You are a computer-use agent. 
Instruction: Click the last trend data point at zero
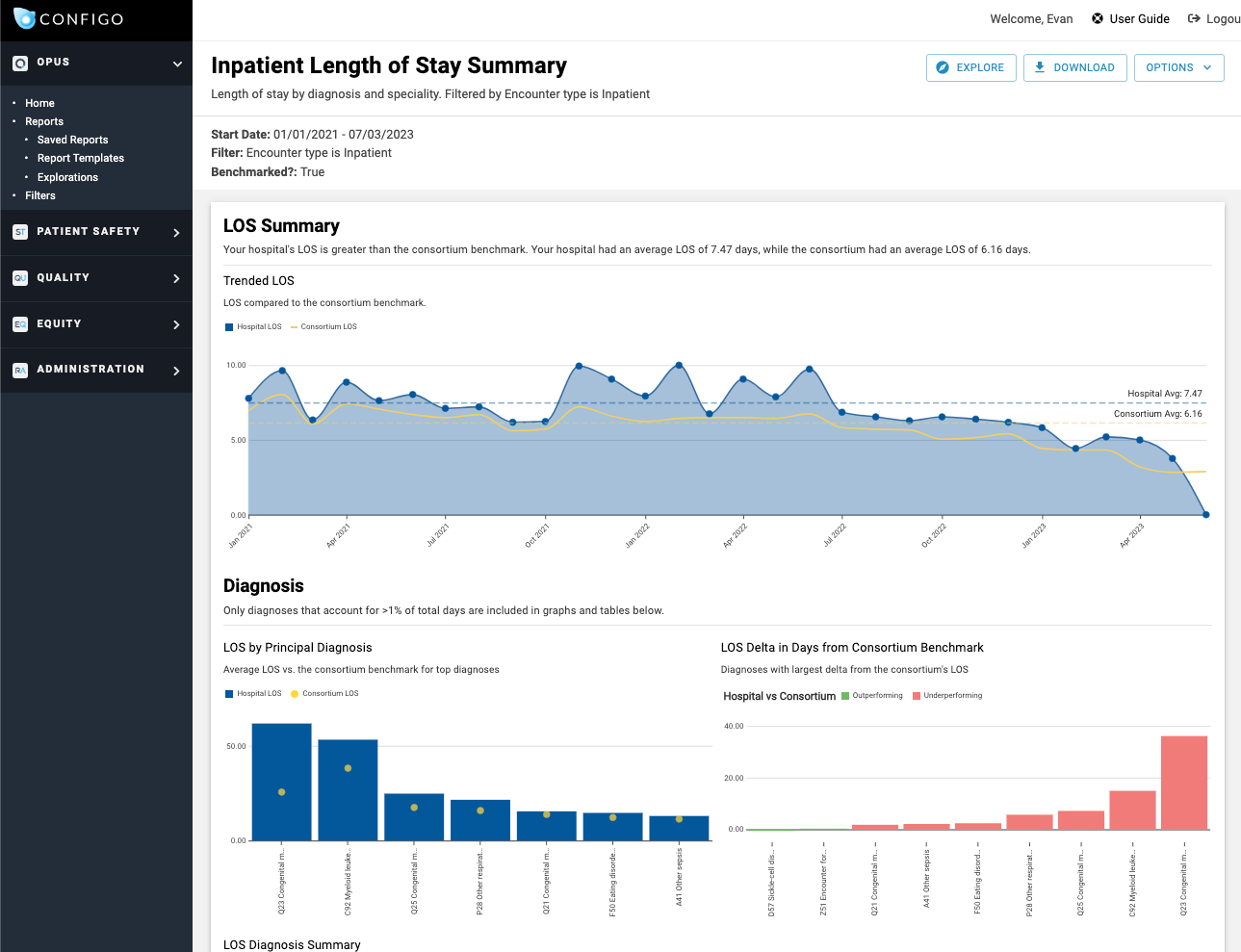coord(1205,514)
